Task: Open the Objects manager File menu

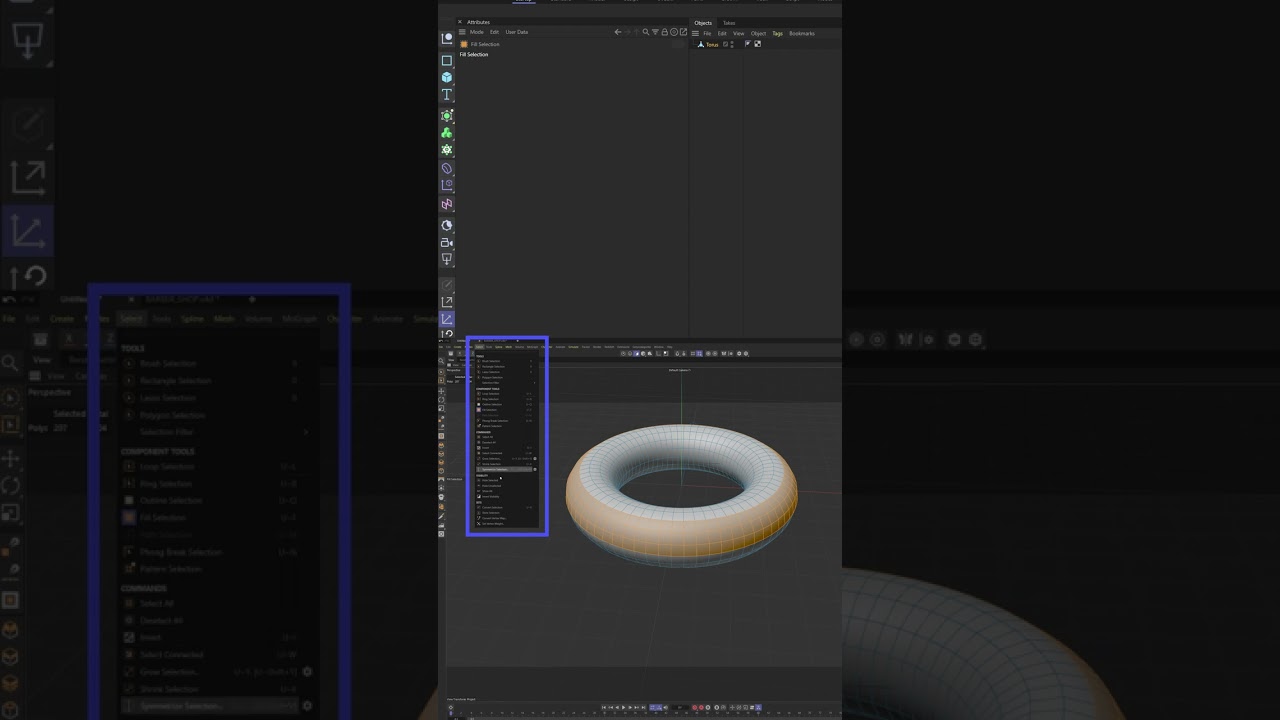Action: [707, 33]
